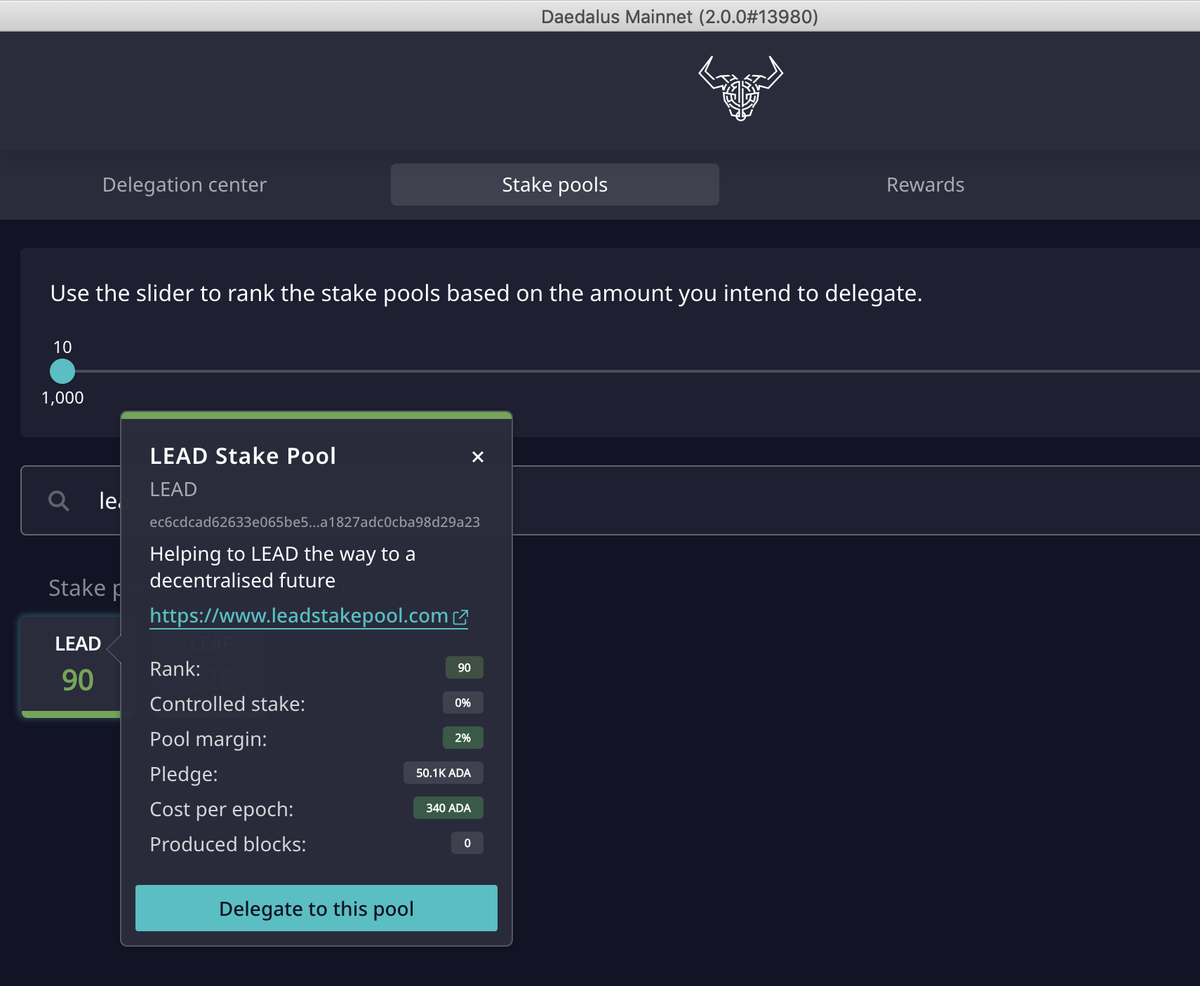Click the search magnifier icon

click(x=59, y=500)
